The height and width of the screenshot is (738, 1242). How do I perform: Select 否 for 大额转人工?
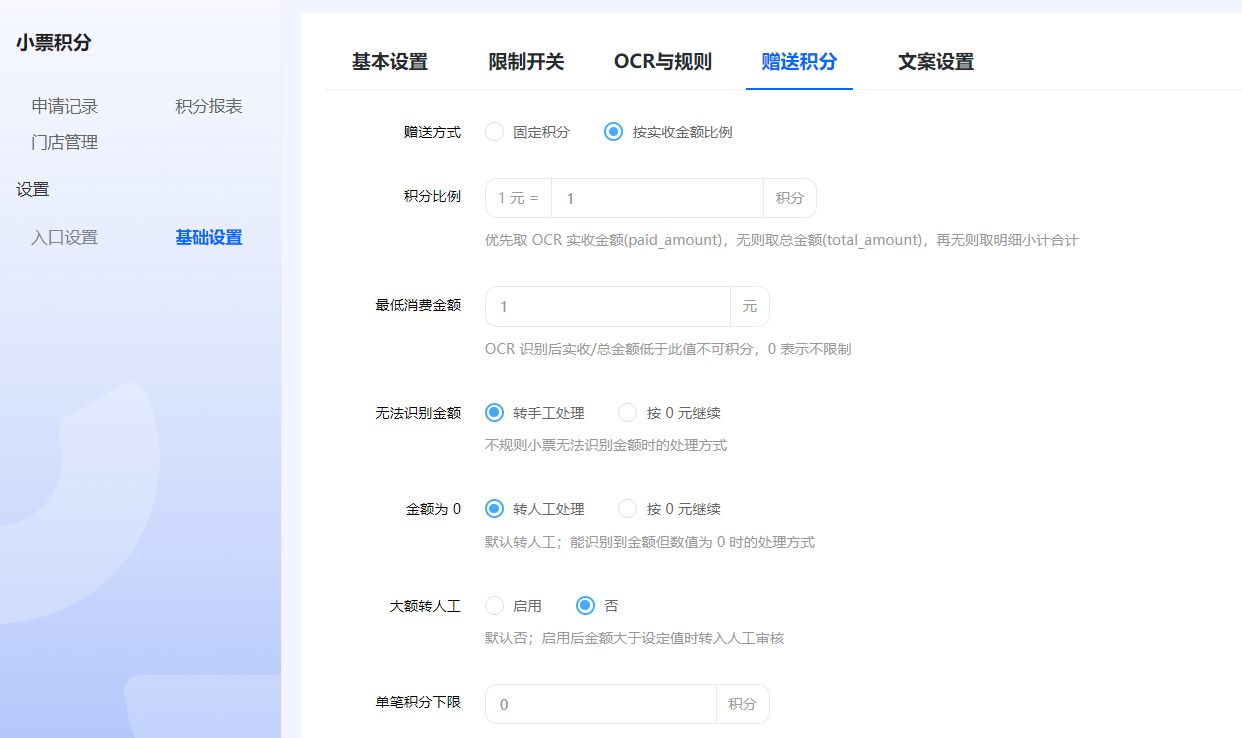click(597, 606)
